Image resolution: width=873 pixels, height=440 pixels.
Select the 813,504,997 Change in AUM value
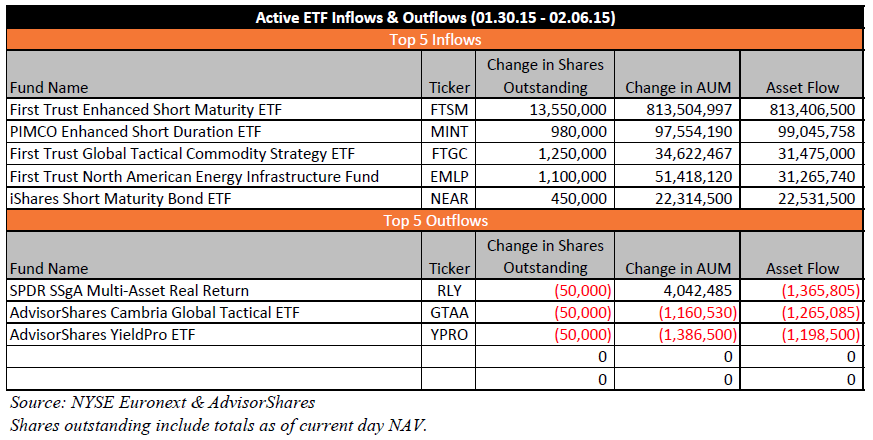(x=679, y=107)
